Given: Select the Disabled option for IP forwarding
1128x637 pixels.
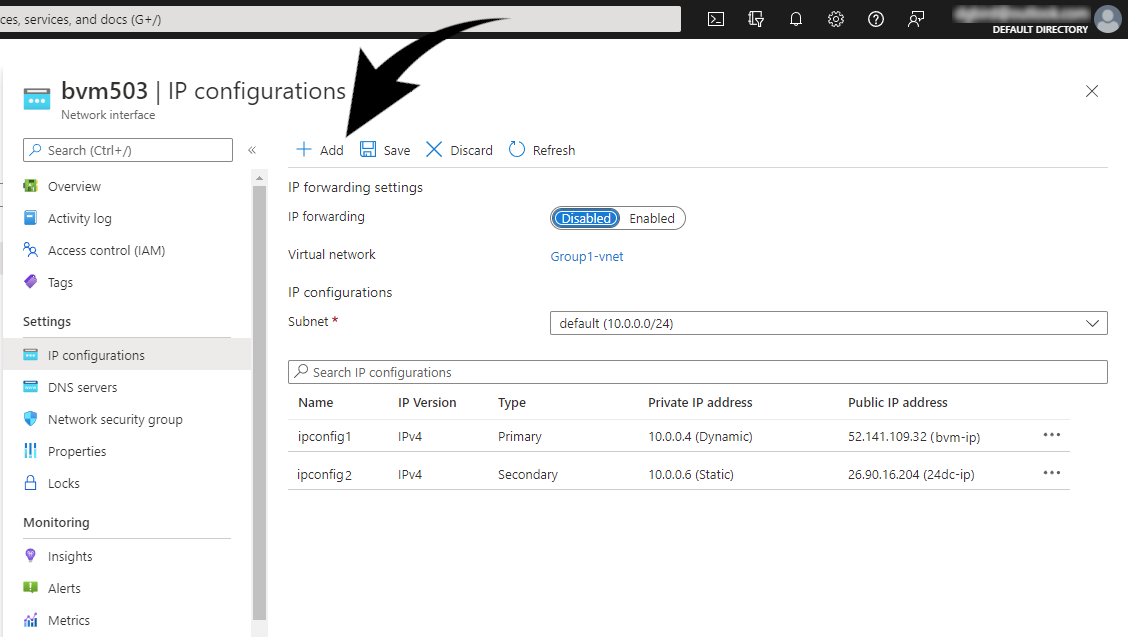Looking at the screenshot, I should coord(585,218).
